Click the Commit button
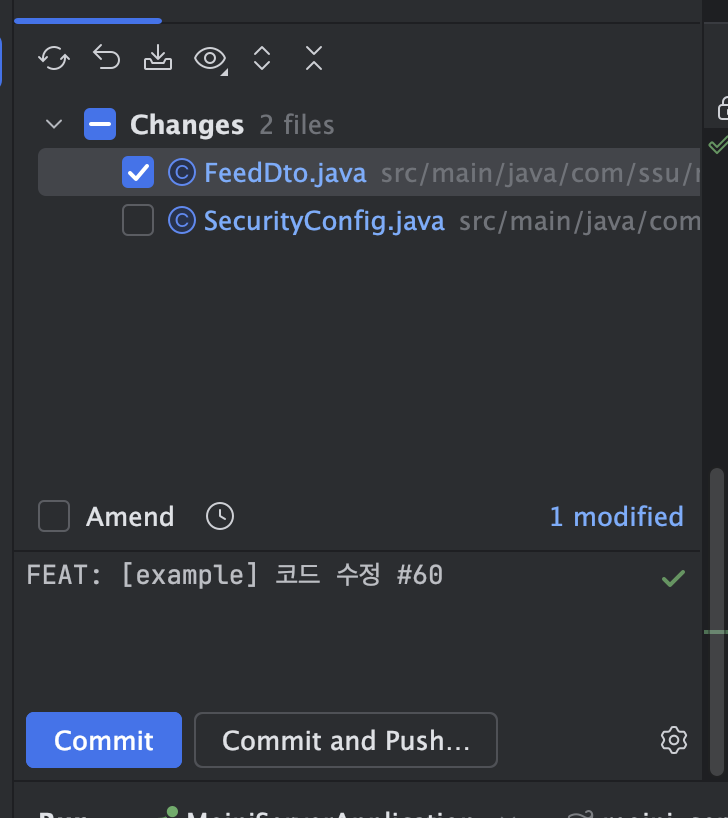728x818 pixels. 104,740
